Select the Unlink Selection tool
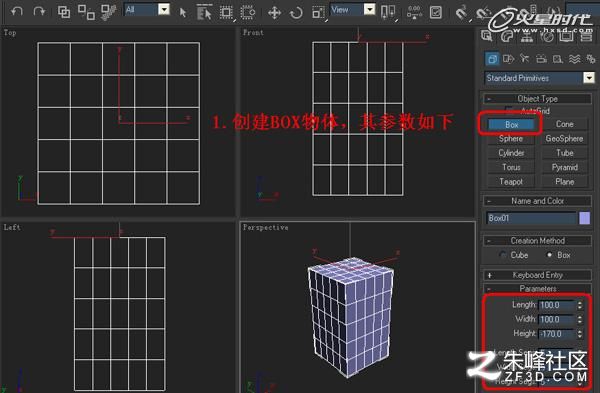Screen dimensions: 600x393 (86, 12)
